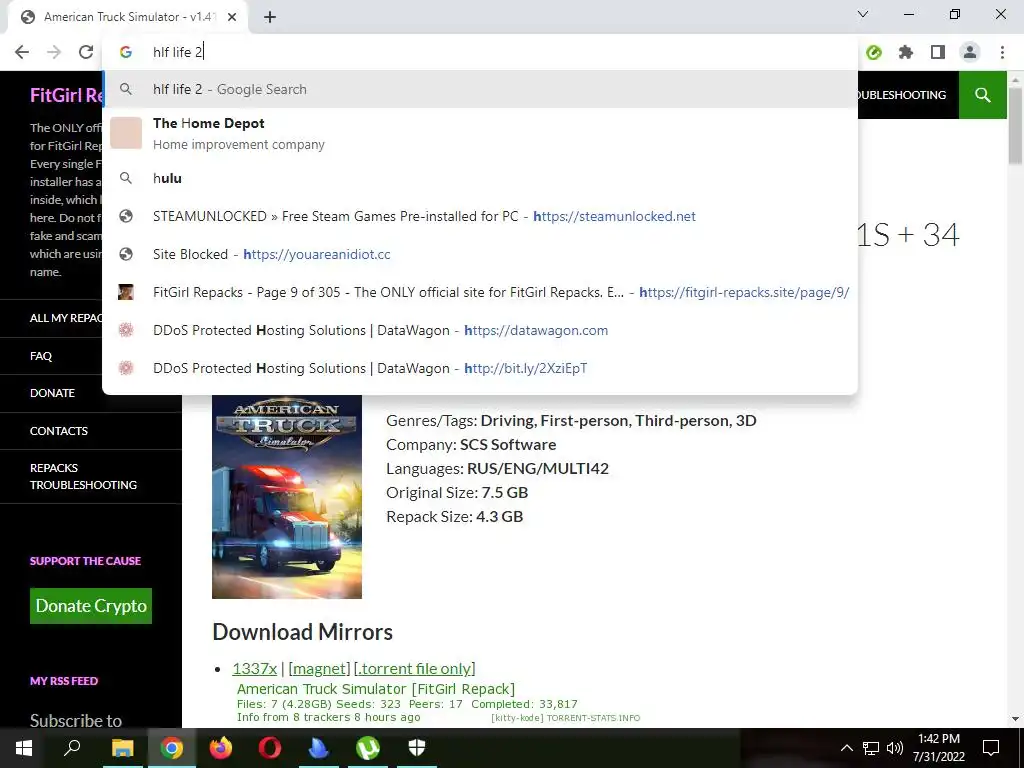
Task: Click the 'Repack Size: 4.3 GB' text
Action: [x=455, y=517]
